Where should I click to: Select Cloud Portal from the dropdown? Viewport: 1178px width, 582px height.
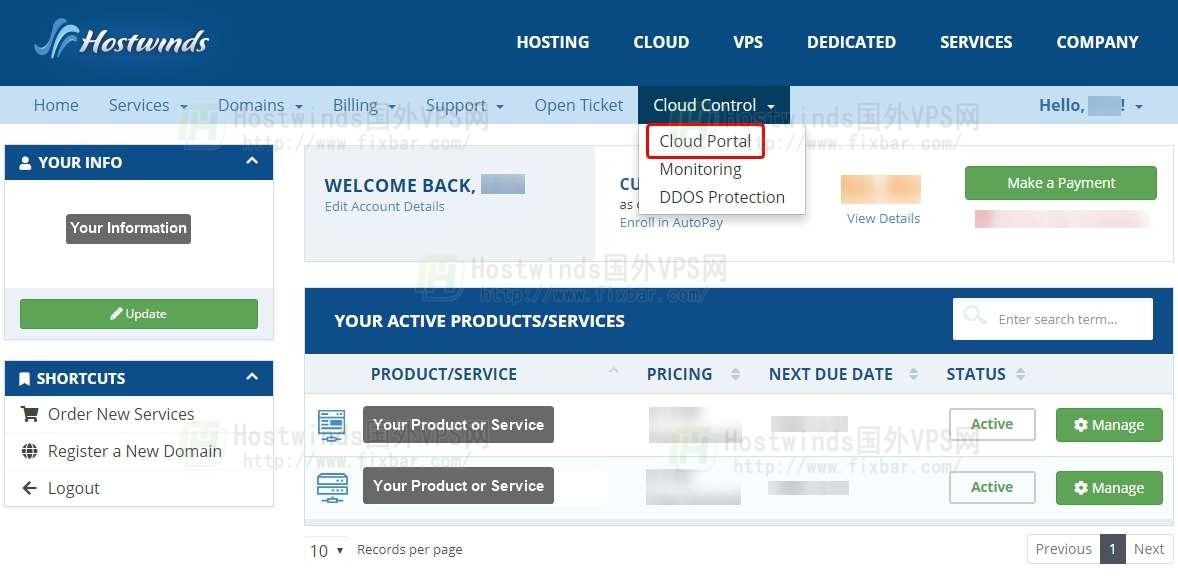pyautogui.click(x=705, y=141)
